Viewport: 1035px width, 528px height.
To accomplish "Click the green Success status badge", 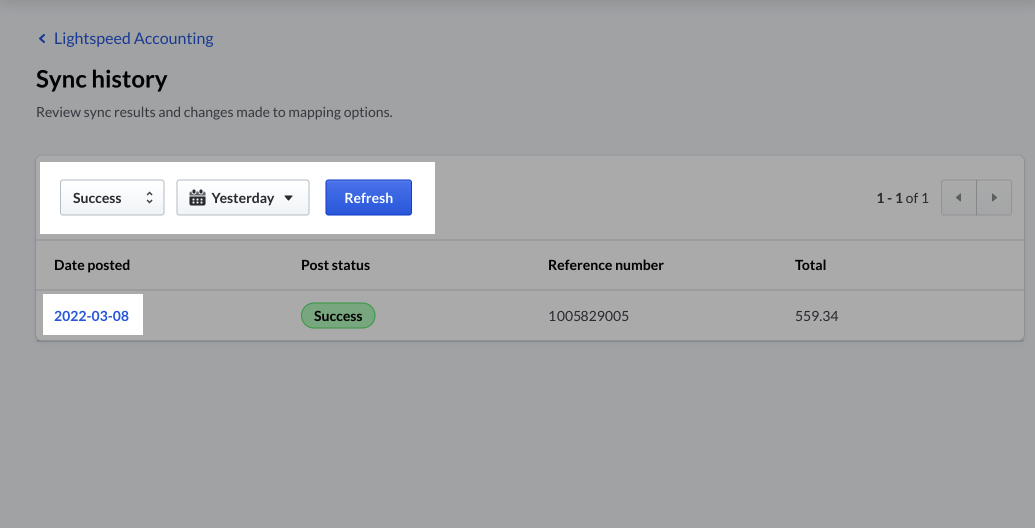I will pyautogui.click(x=338, y=316).
